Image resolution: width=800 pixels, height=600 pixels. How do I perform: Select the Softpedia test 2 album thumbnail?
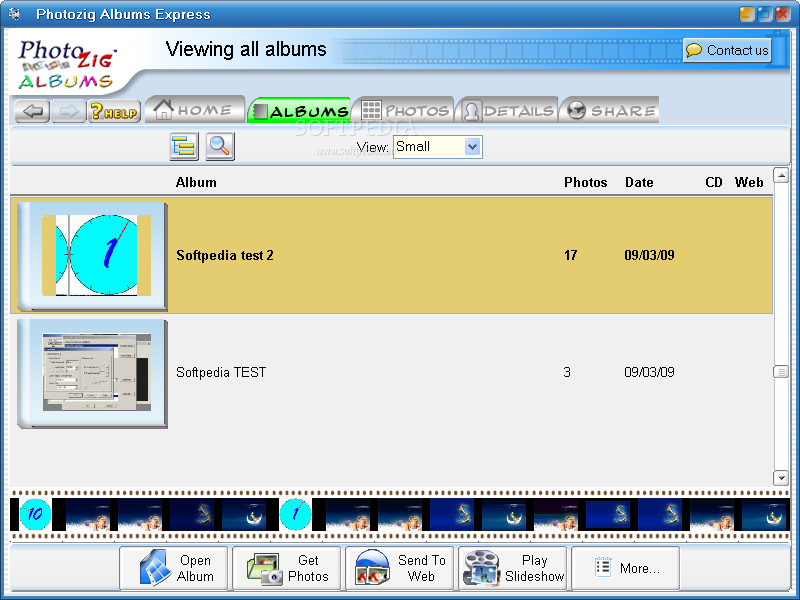(x=92, y=256)
